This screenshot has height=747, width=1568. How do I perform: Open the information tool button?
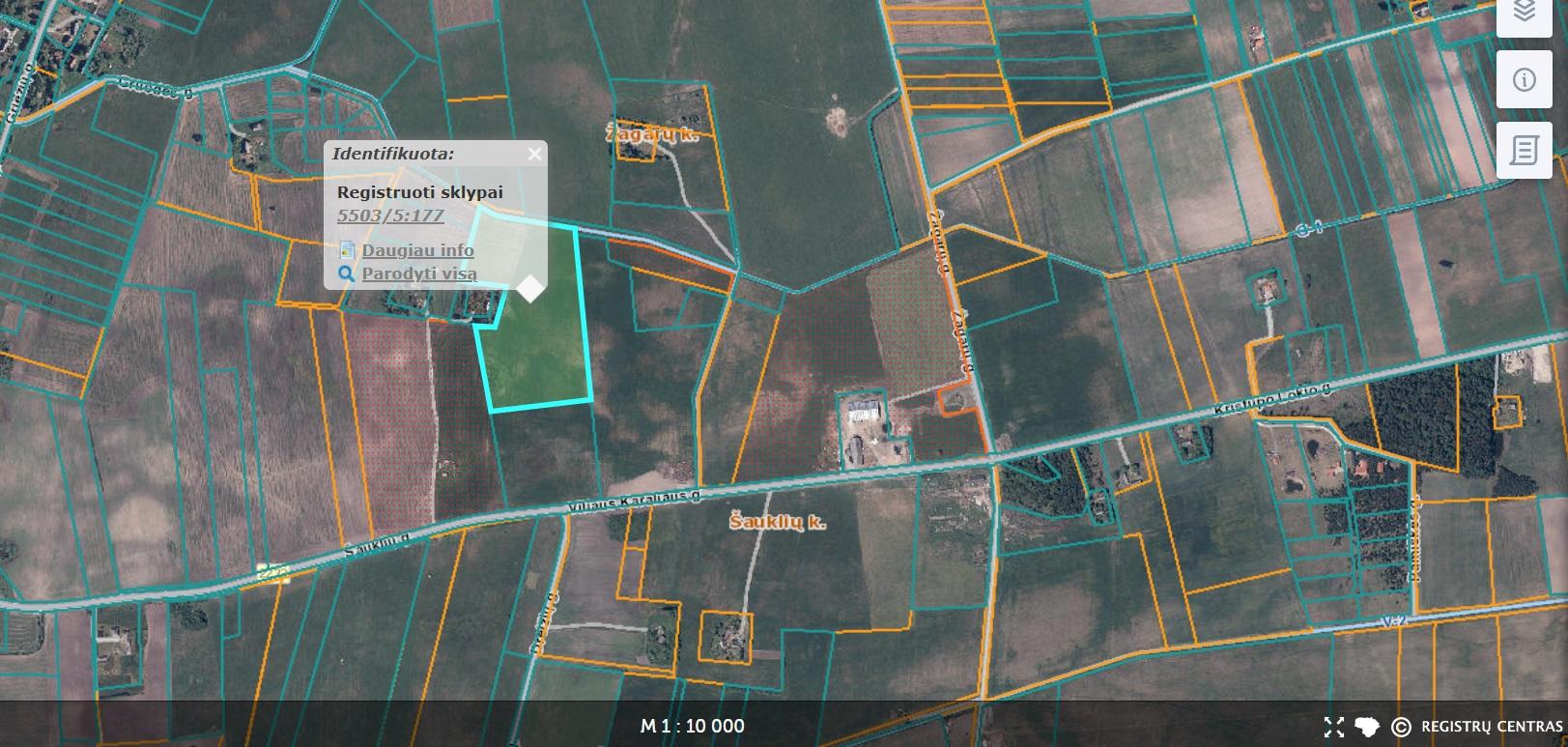[1525, 79]
